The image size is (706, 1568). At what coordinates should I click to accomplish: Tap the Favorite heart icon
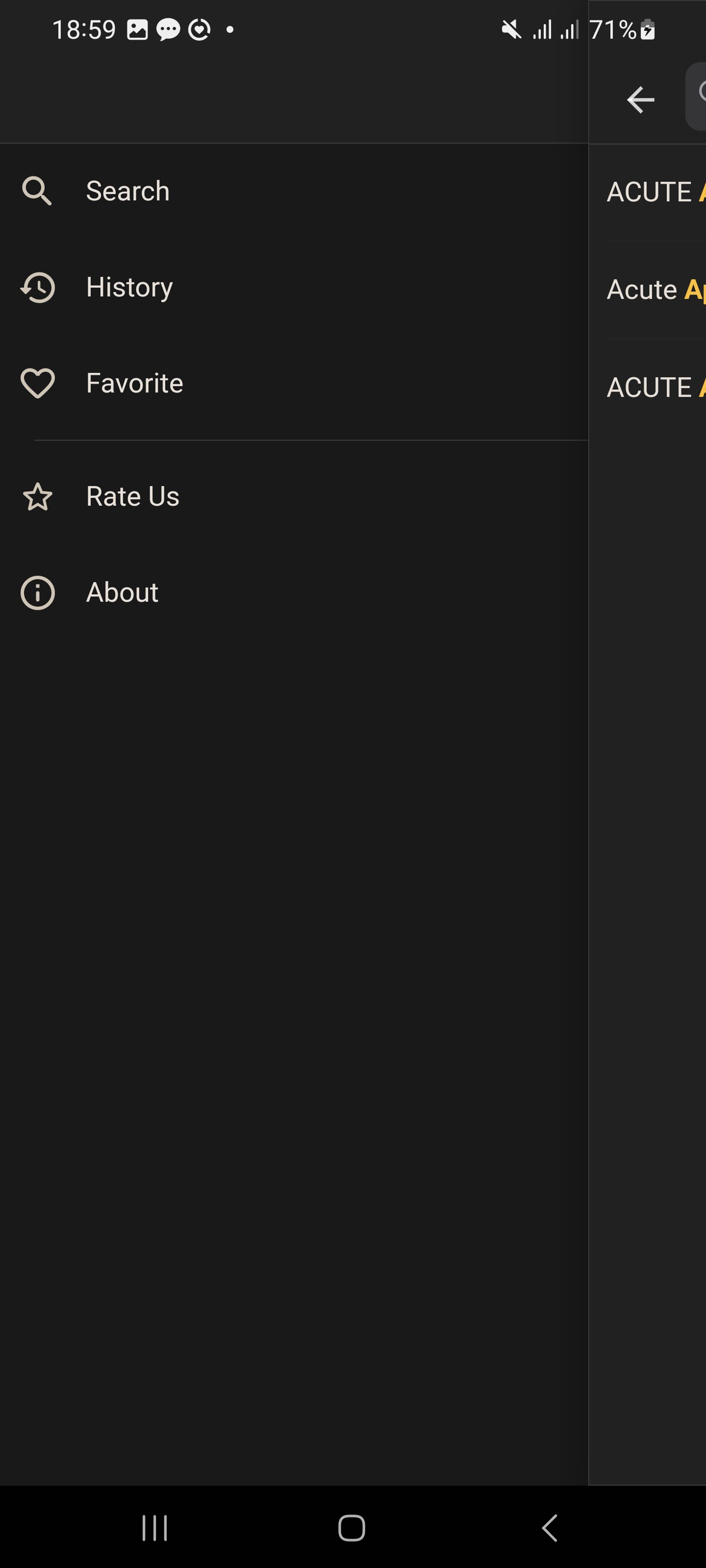point(38,384)
